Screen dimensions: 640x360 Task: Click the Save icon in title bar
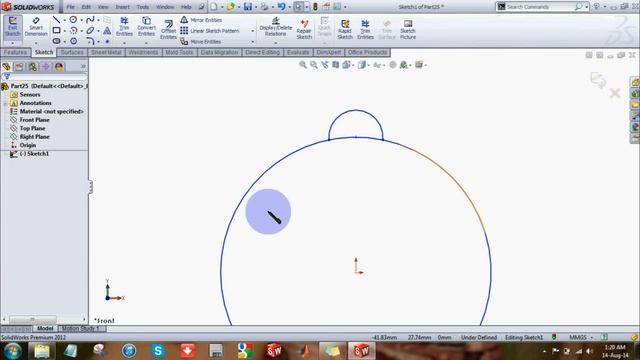(248, 7)
